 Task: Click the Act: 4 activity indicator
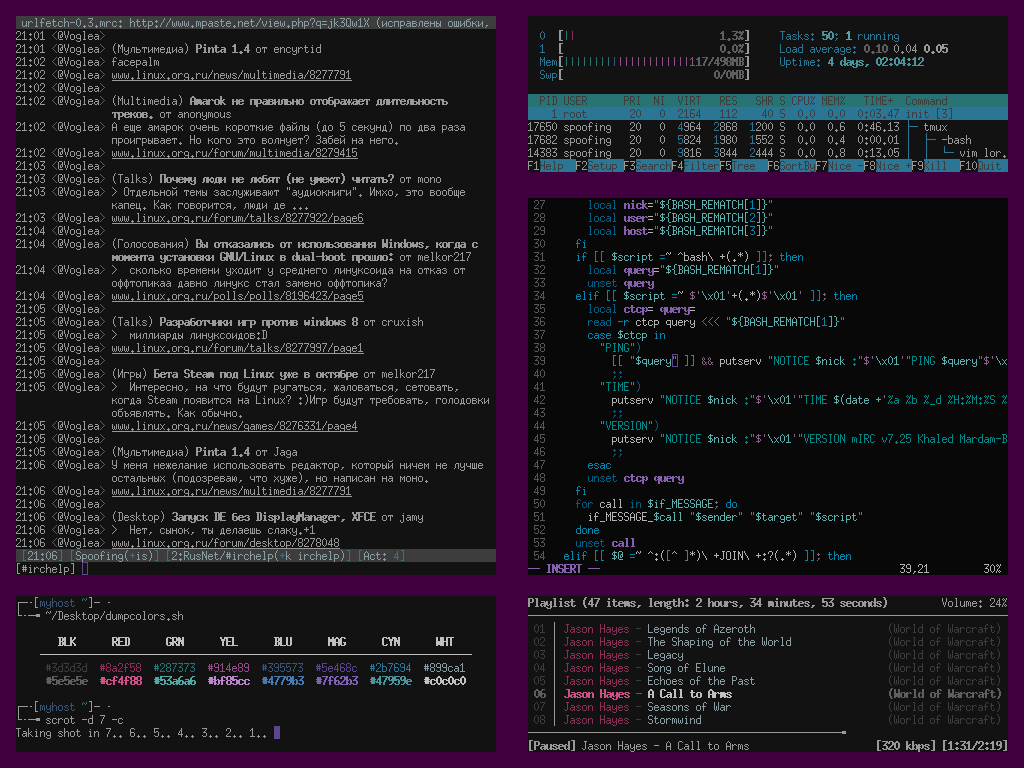[x=381, y=556]
